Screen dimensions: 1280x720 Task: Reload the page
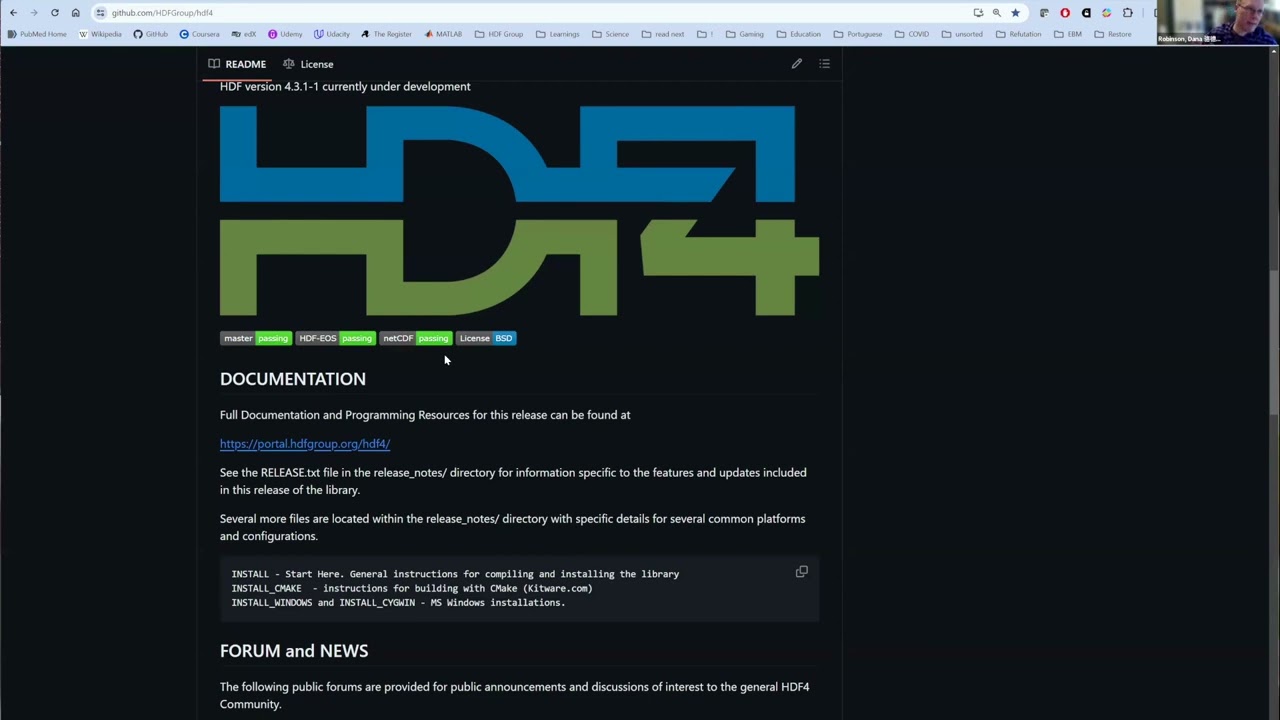[x=55, y=13]
